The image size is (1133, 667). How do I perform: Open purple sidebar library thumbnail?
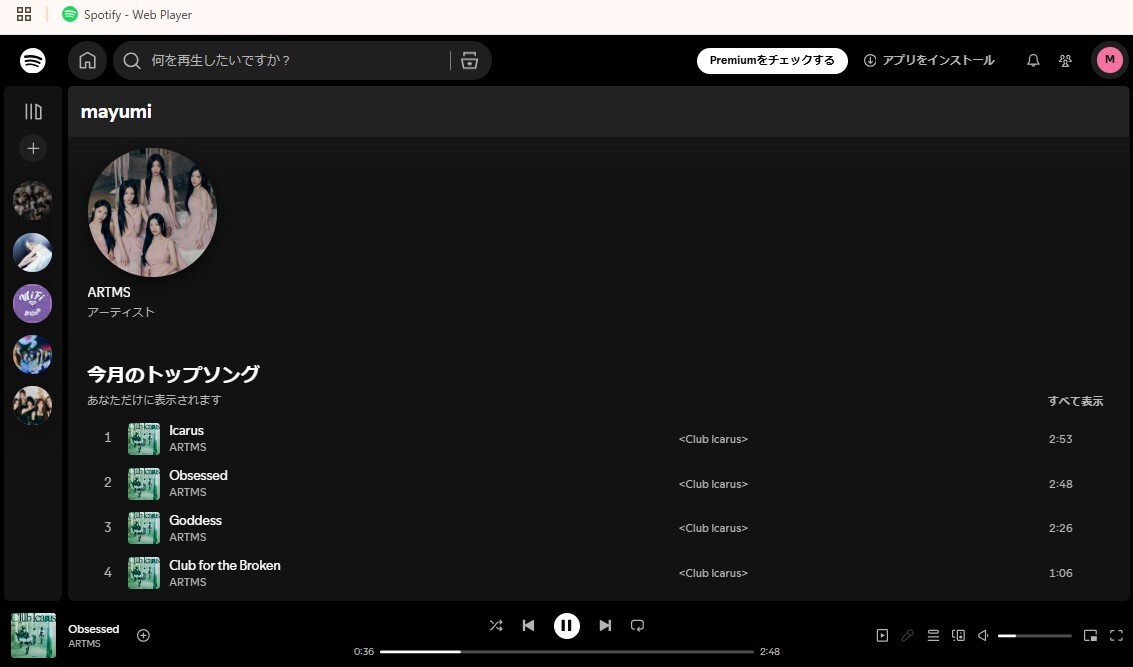tap(33, 304)
